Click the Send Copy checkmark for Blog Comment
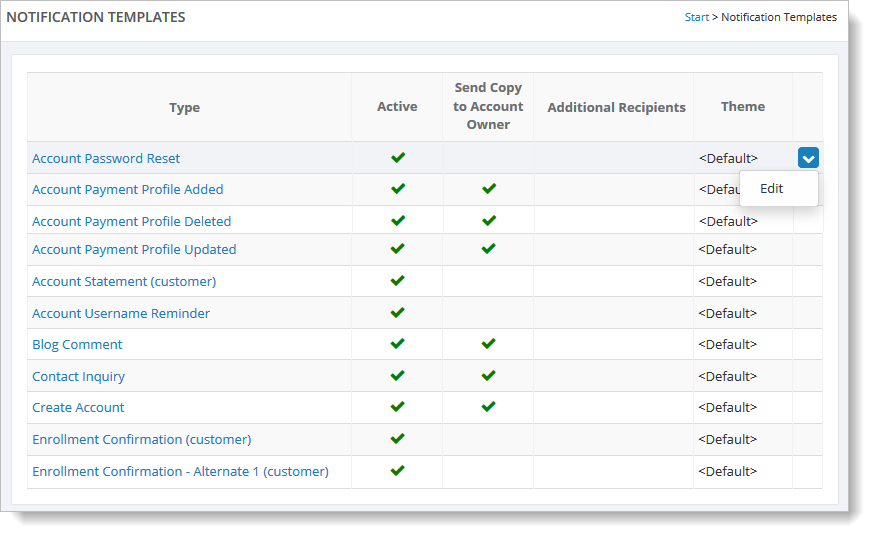Screen dimensions: 874x537 [488, 344]
